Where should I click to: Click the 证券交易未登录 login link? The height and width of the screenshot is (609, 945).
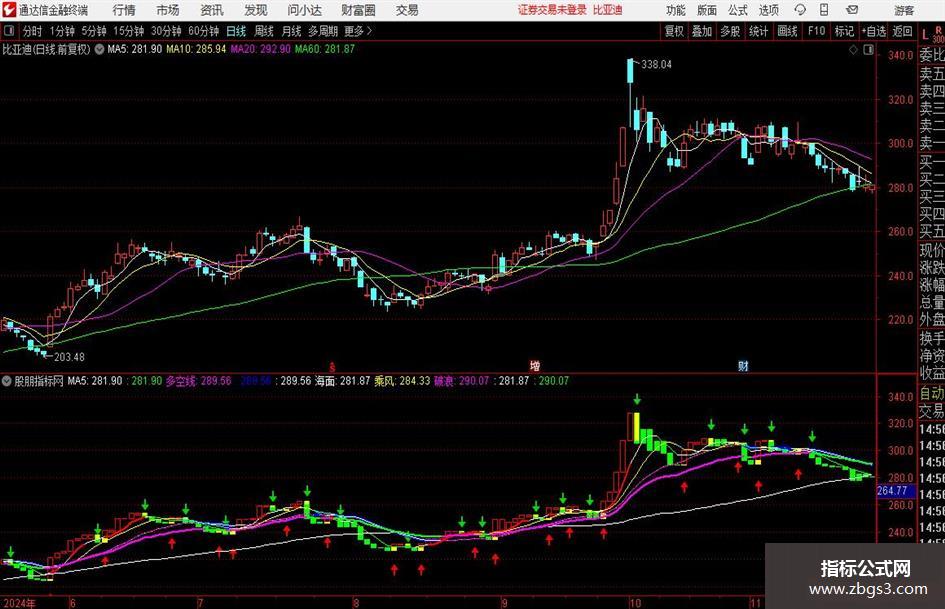click(552, 10)
